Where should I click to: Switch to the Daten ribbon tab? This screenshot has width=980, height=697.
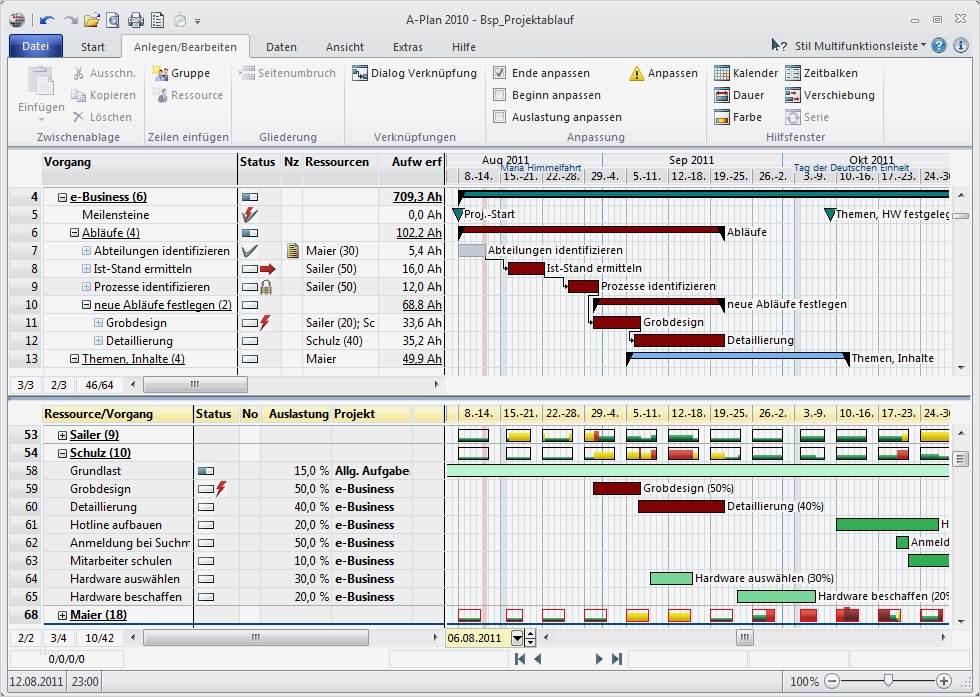(x=281, y=47)
